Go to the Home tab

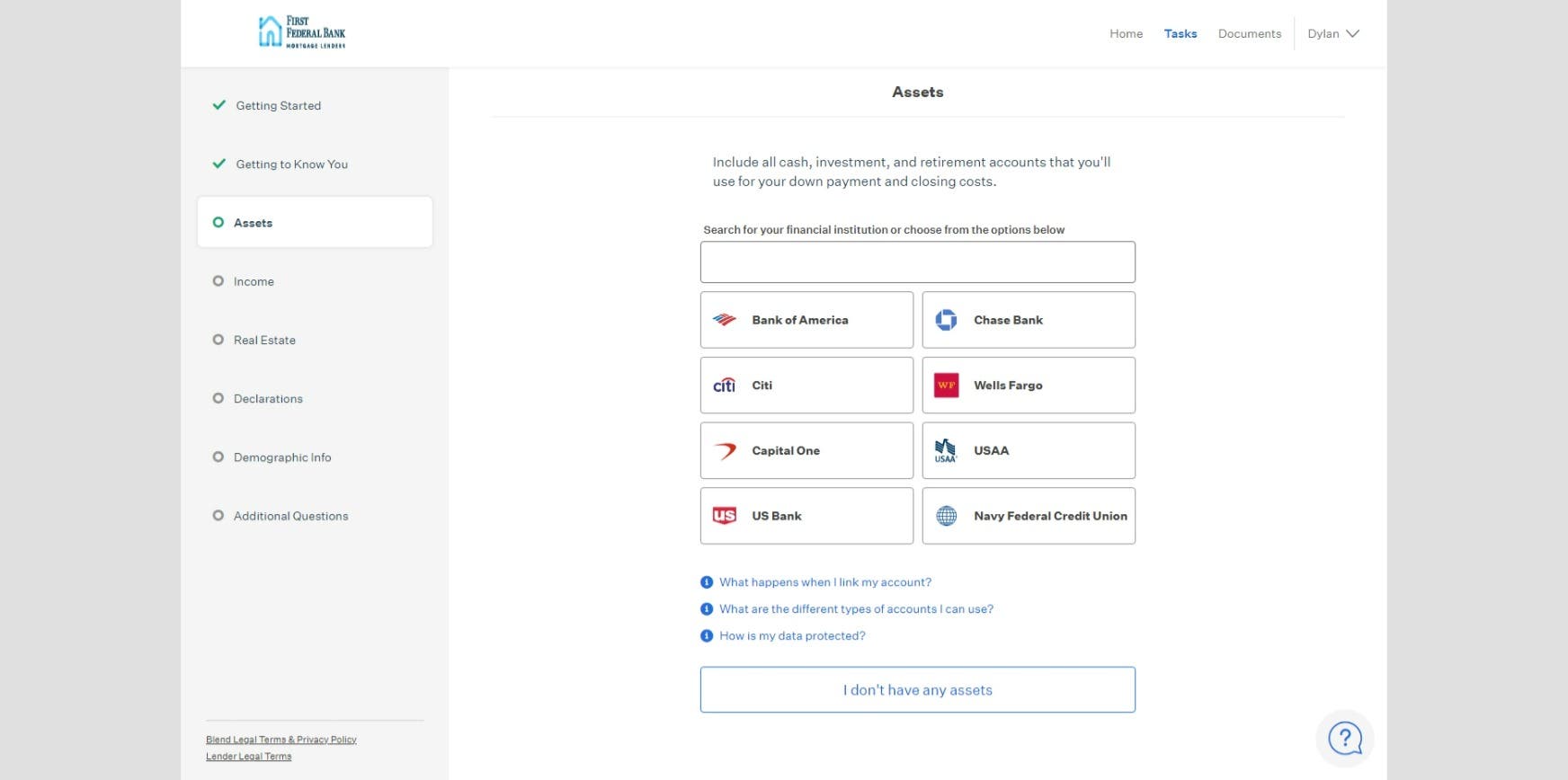click(x=1126, y=34)
